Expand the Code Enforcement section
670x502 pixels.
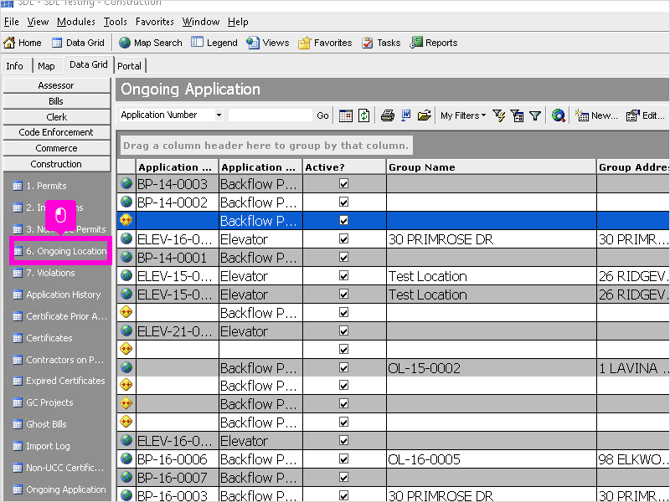pos(56,132)
